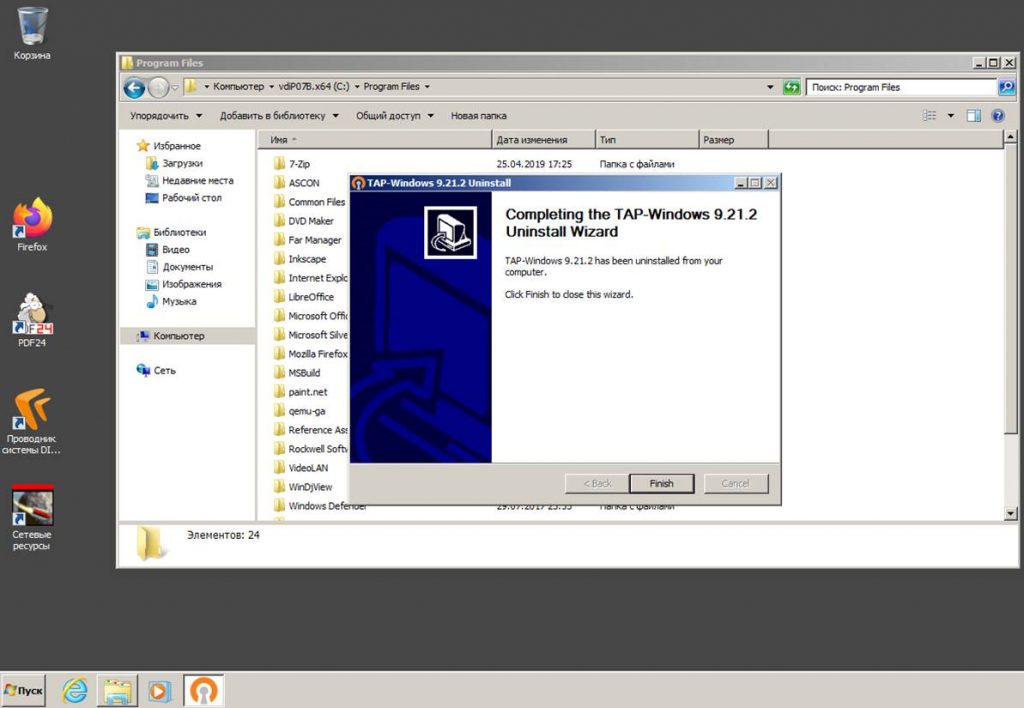Open the address bar history dropdown
1024x708 pixels.
click(770, 87)
